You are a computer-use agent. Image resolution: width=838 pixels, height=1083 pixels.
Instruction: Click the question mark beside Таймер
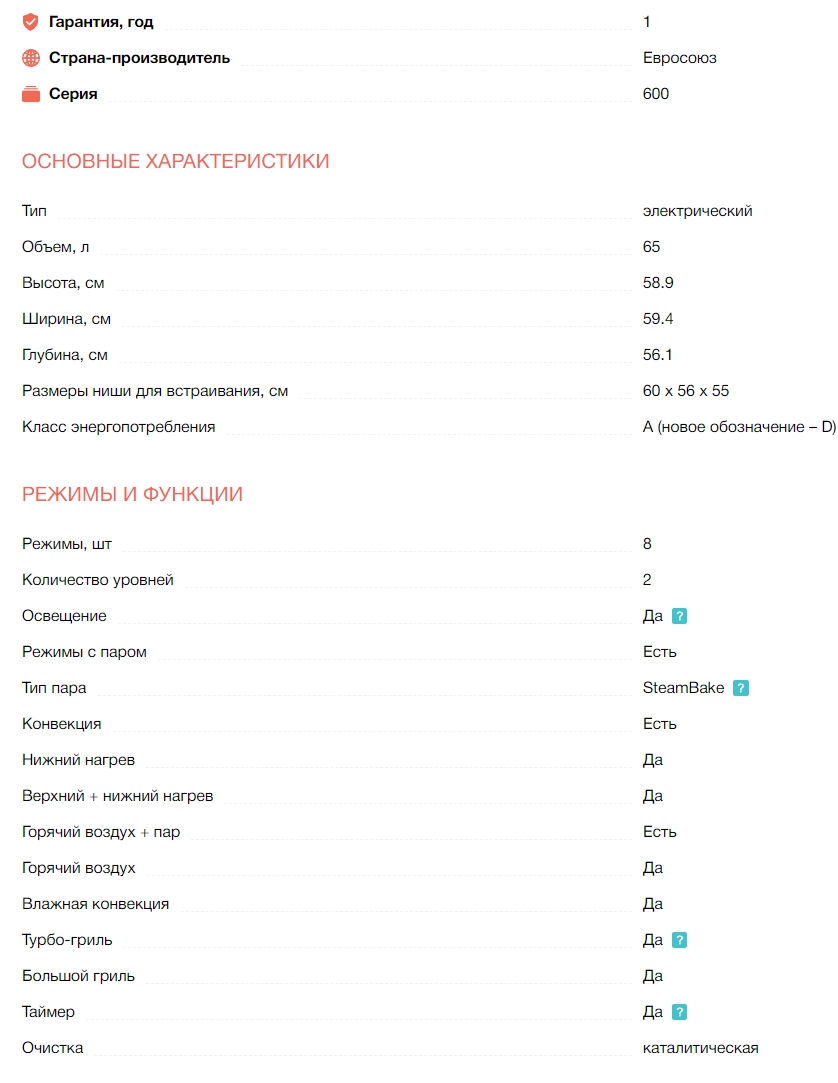(680, 1012)
